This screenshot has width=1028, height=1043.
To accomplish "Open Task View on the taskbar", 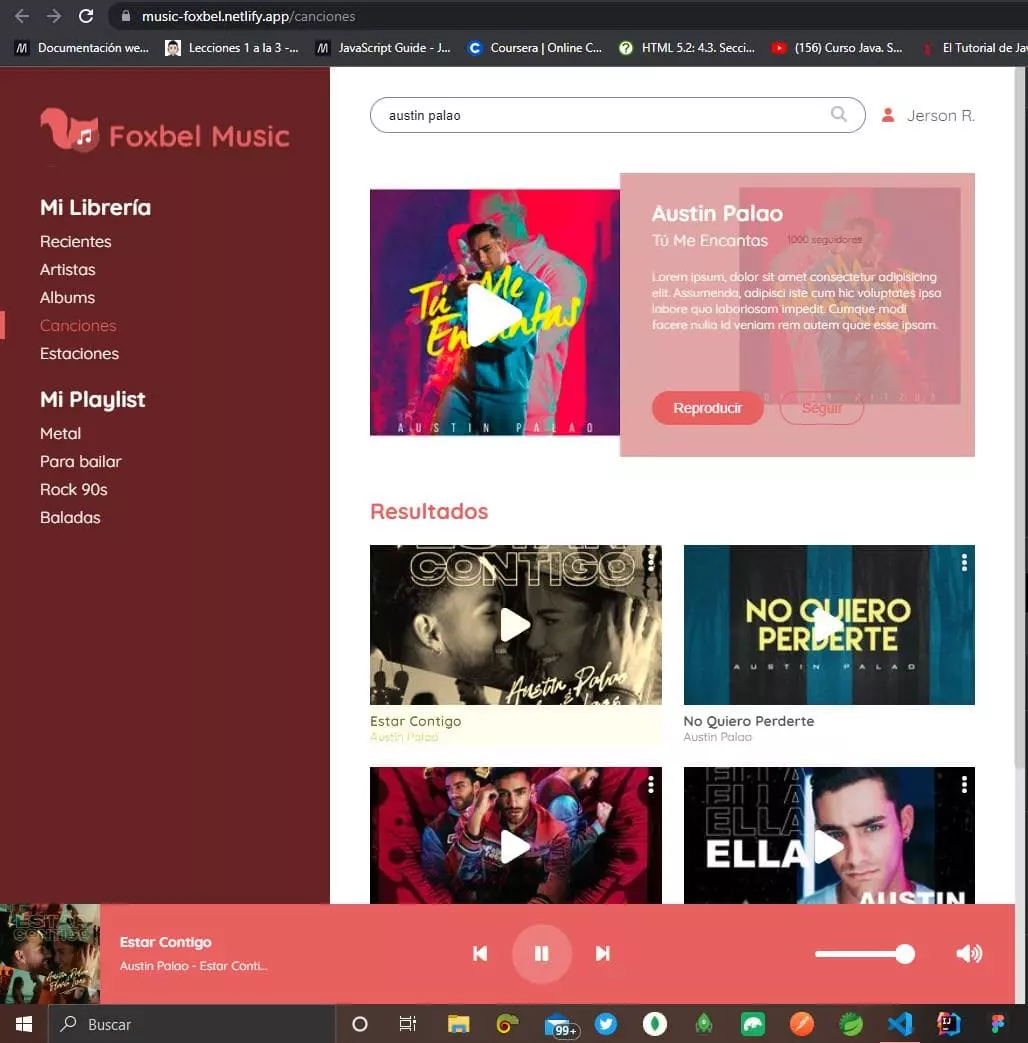I will pyautogui.click(x=407, y=1024).
